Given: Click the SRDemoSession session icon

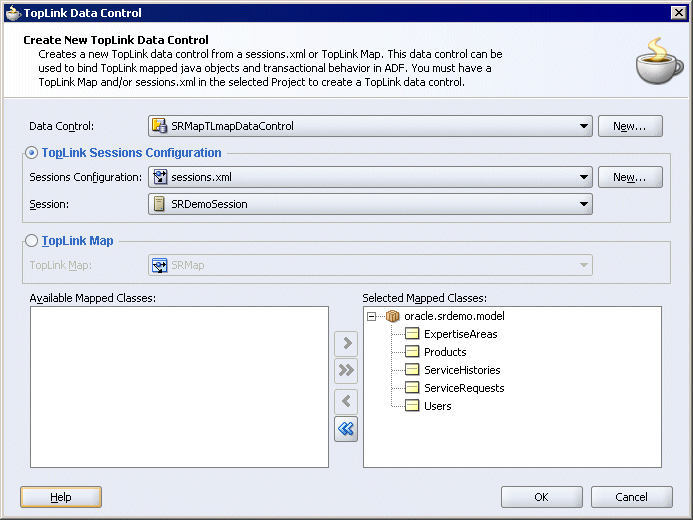Looking at the screenshot, I should click(159, 204).
